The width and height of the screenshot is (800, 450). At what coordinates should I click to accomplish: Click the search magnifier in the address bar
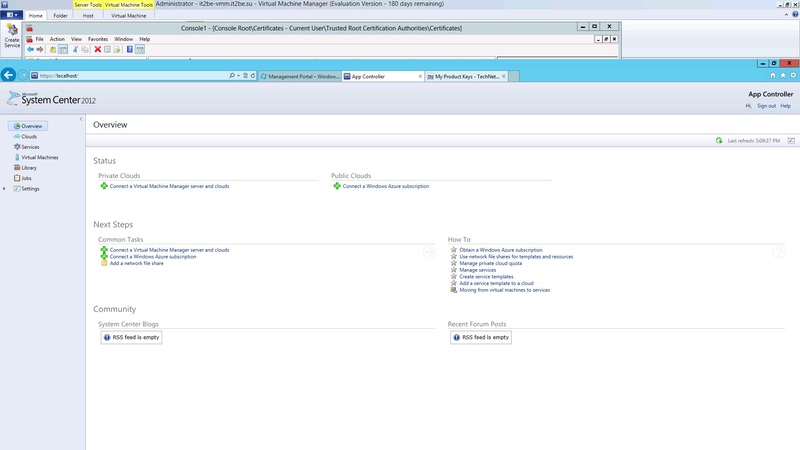232,76
